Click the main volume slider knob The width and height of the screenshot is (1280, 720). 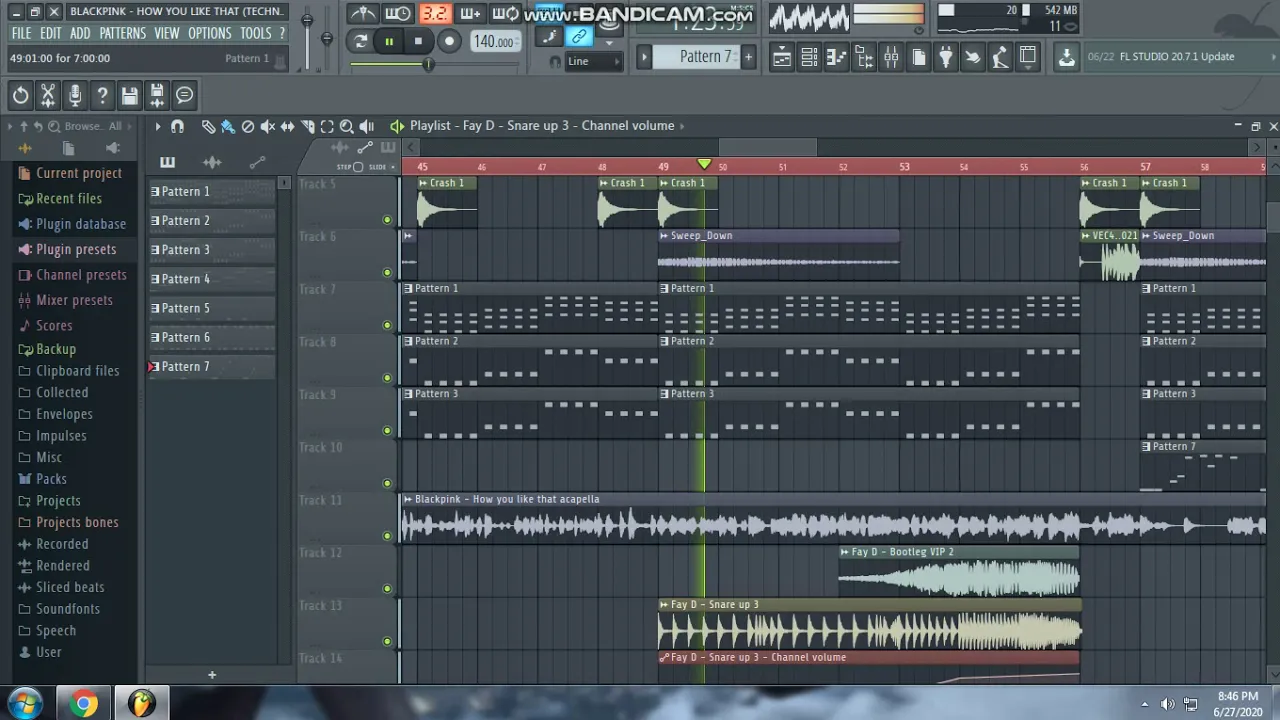click(x=307, y=19)
